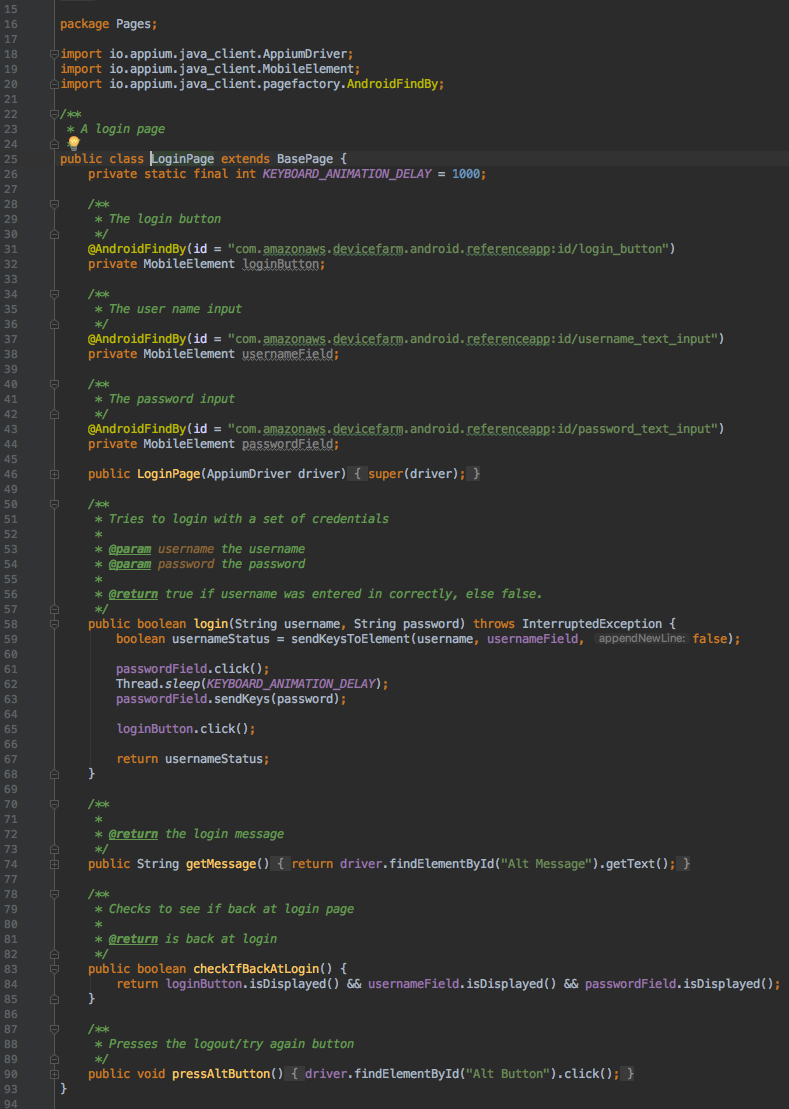789x1109 pixels.
Task: Click the yellow lightbulb intention icon
Action: [74, 144]
